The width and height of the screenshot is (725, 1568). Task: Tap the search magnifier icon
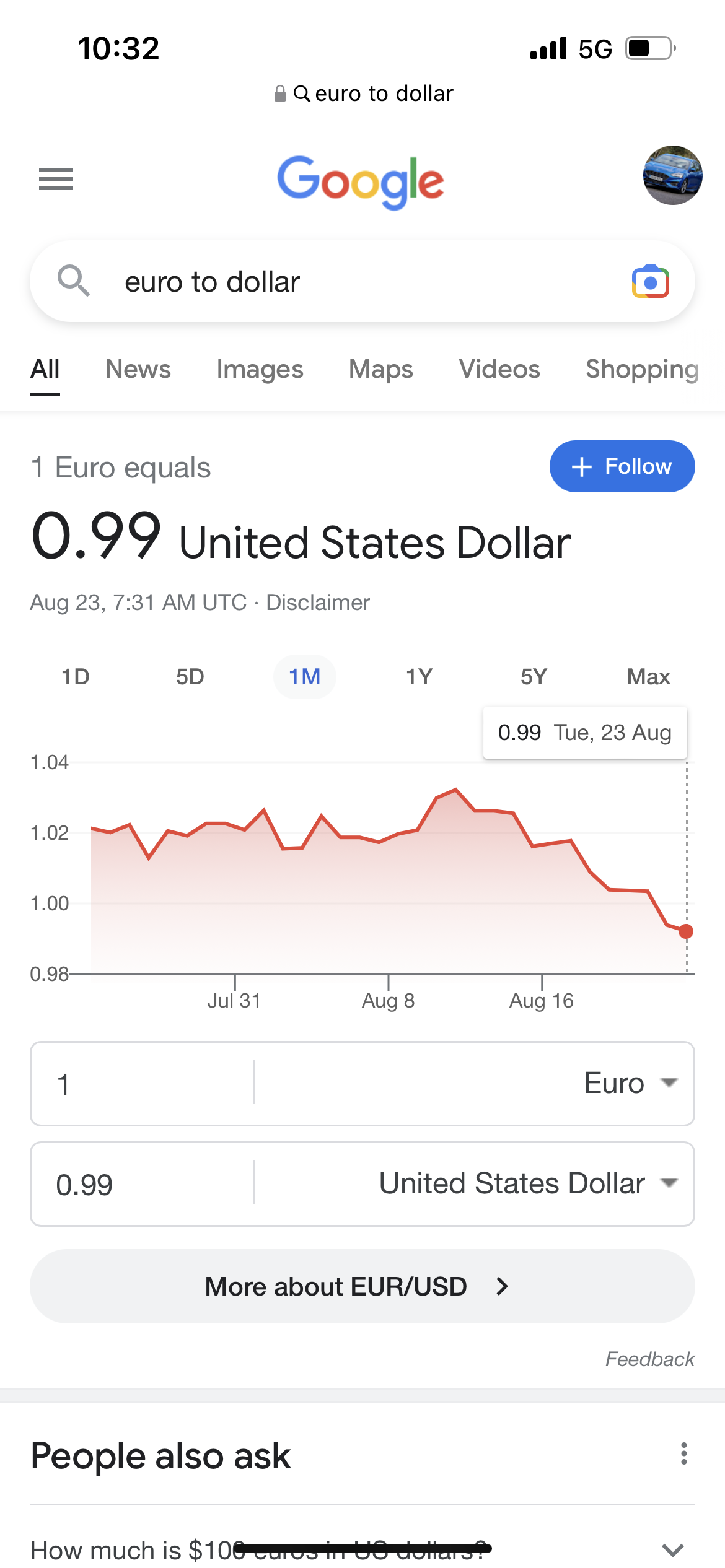[x=74, y=281]
